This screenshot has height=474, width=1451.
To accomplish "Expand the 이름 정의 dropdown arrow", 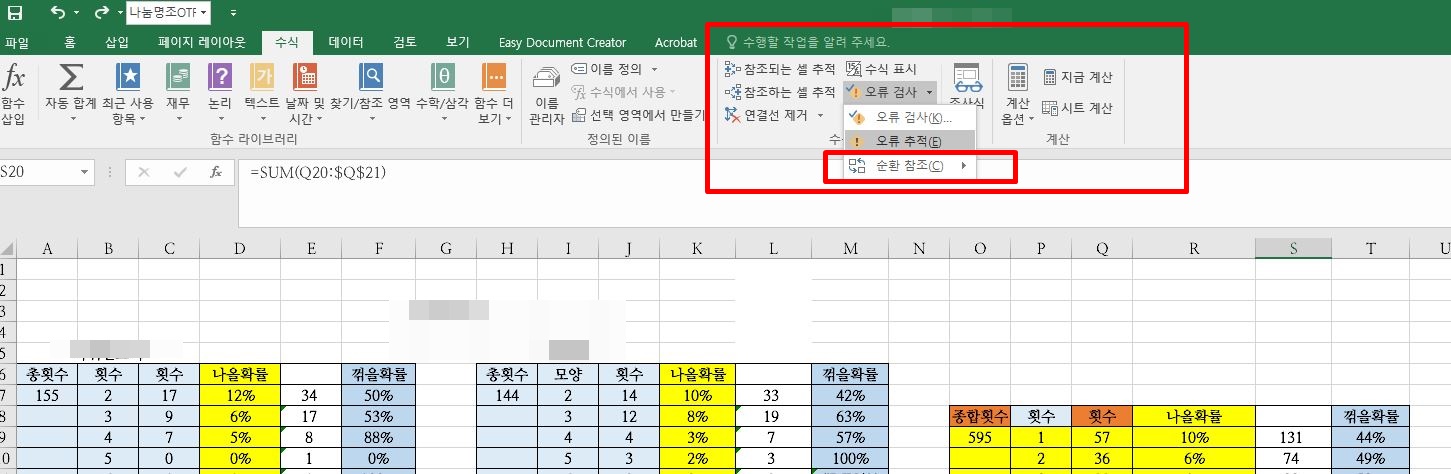I will click(655, 69).
